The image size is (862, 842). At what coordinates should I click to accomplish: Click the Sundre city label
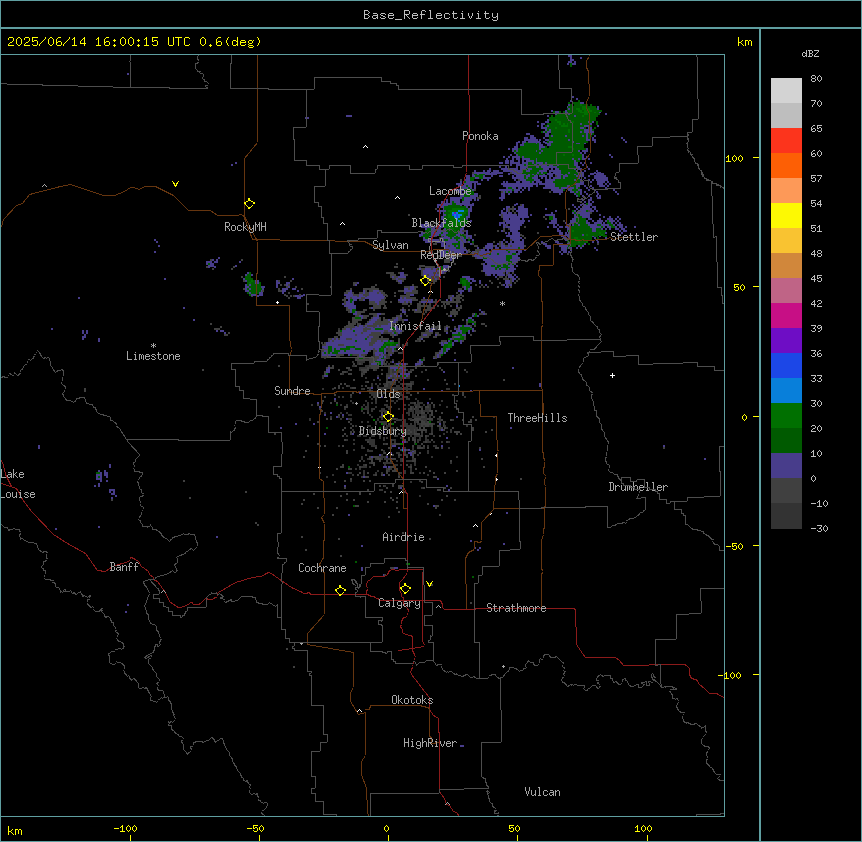[x=292, y=391]
